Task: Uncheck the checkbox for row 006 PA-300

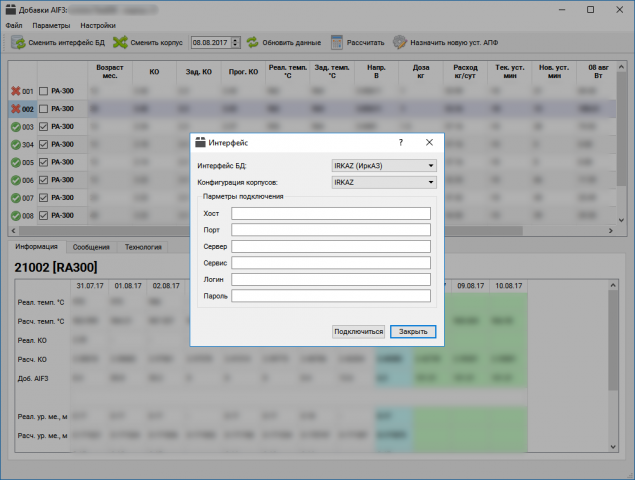Action: click(43, 180)
